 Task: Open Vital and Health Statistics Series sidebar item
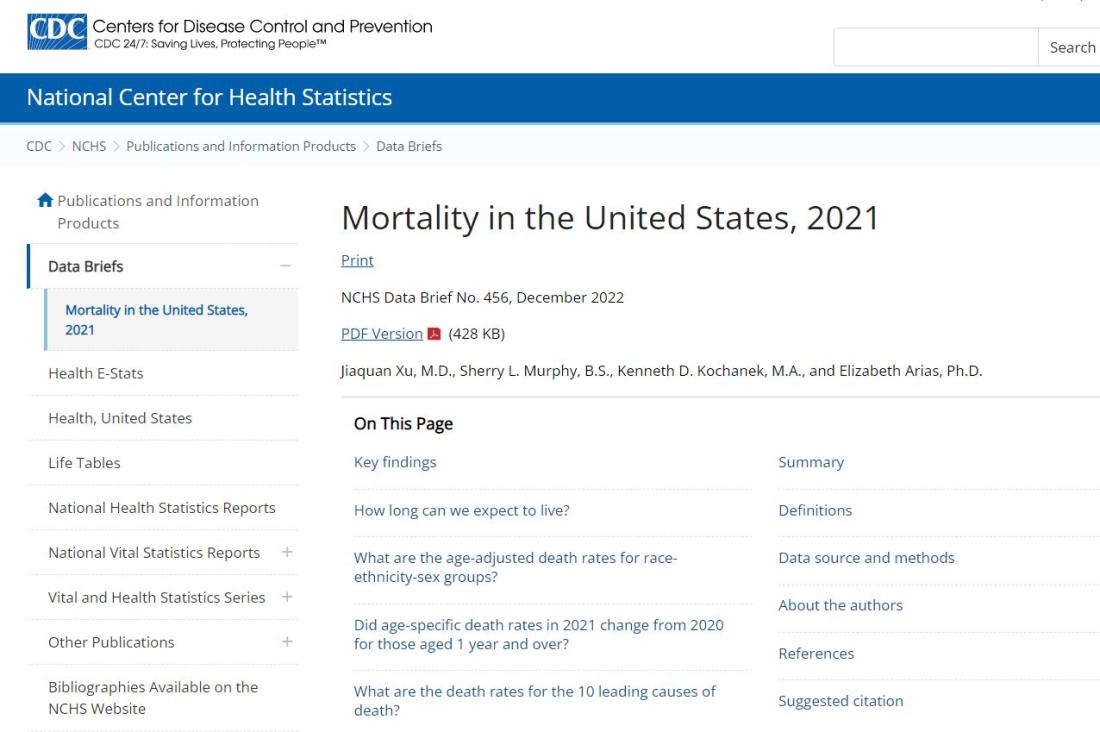click(156, 597)
